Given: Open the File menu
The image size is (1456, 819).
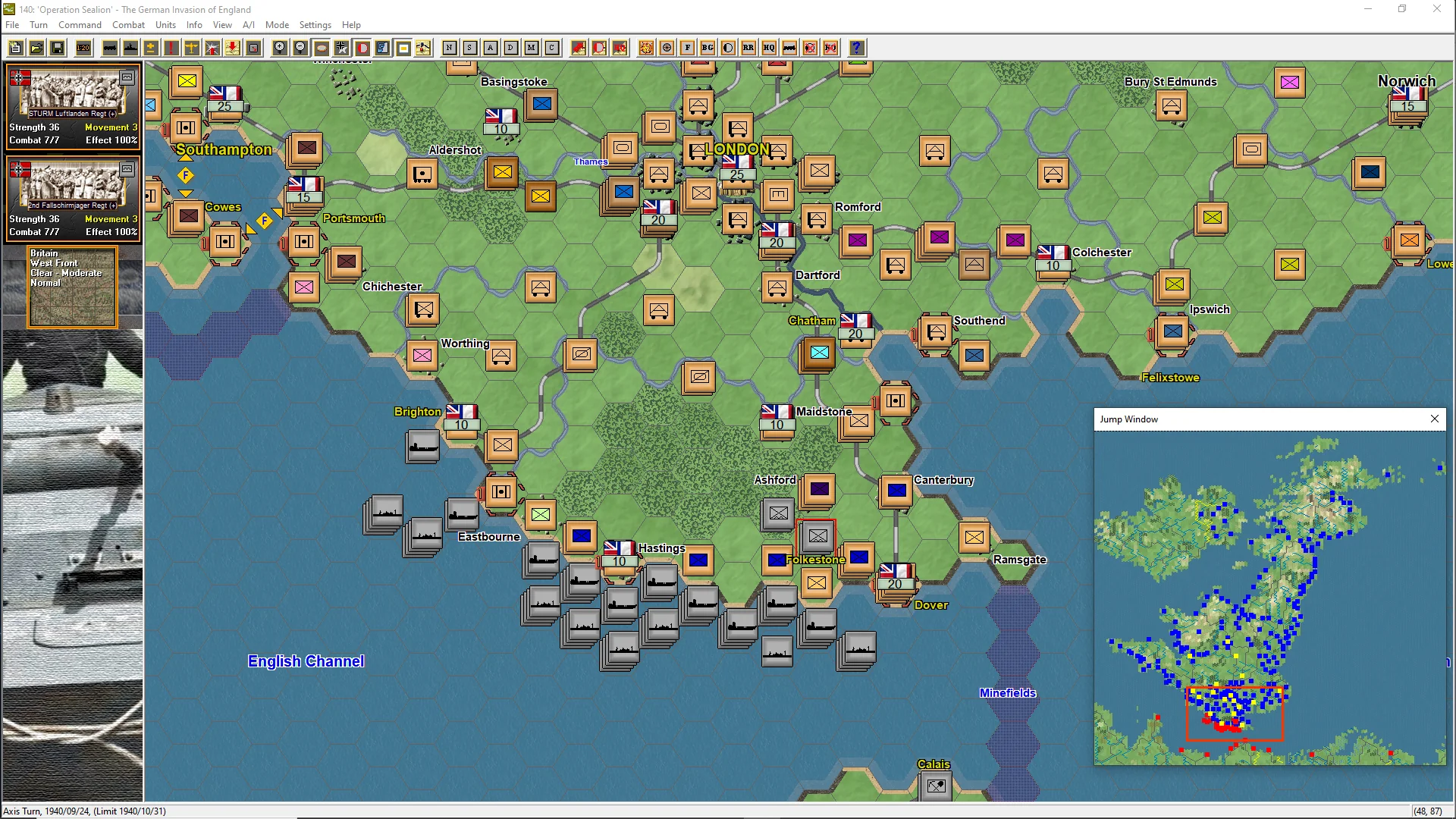Looking at the screenshot, I should click(12, 25).
